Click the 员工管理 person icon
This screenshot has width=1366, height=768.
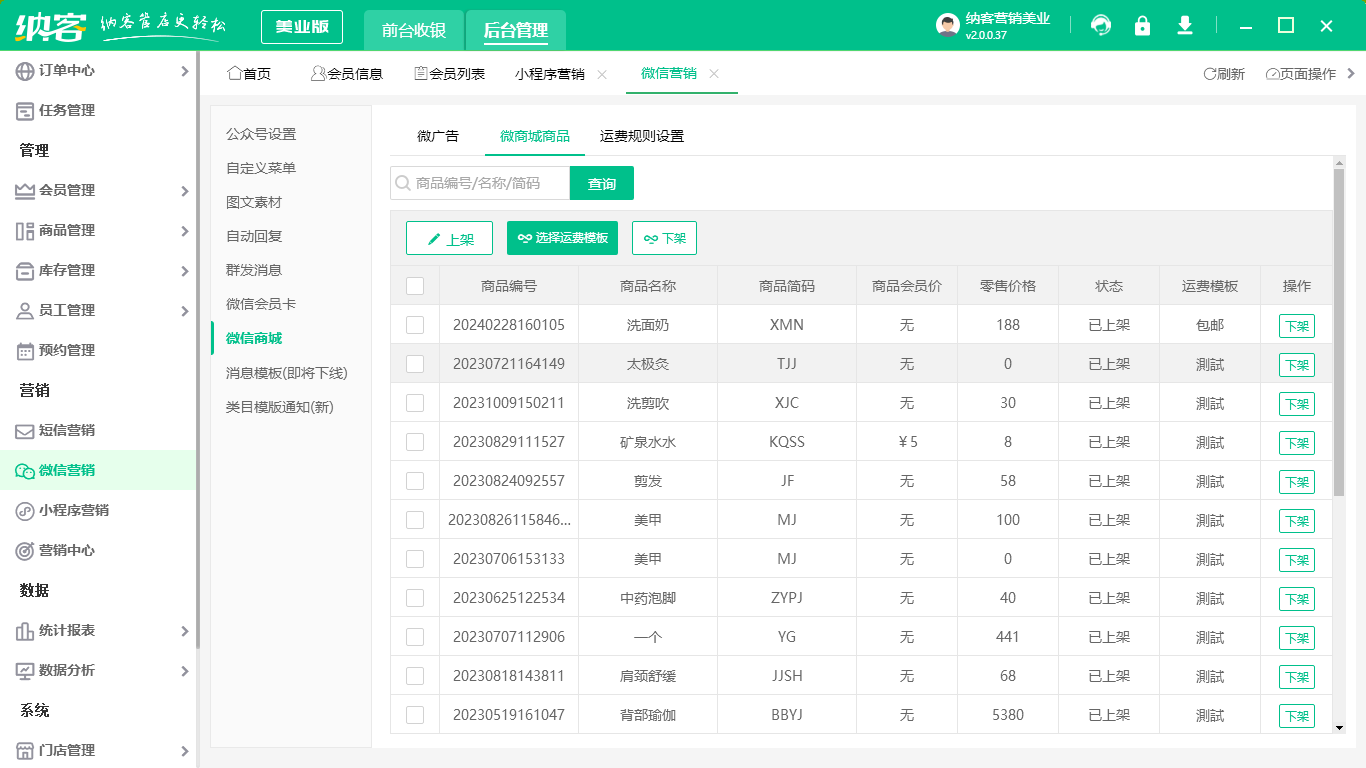(x=25, y=311)
